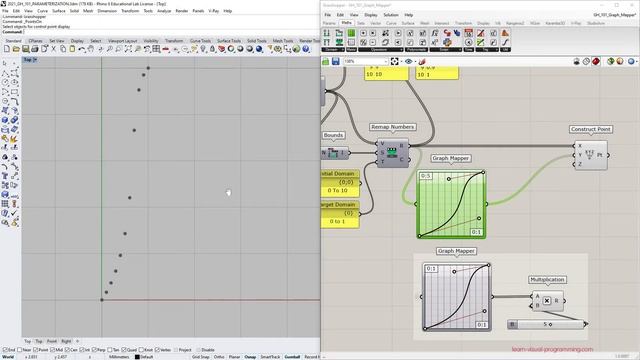The width and height of the screenshot is (640, 360).
Task: Click the Cut scissors icon in Rhino
Action: pos(53,49)
